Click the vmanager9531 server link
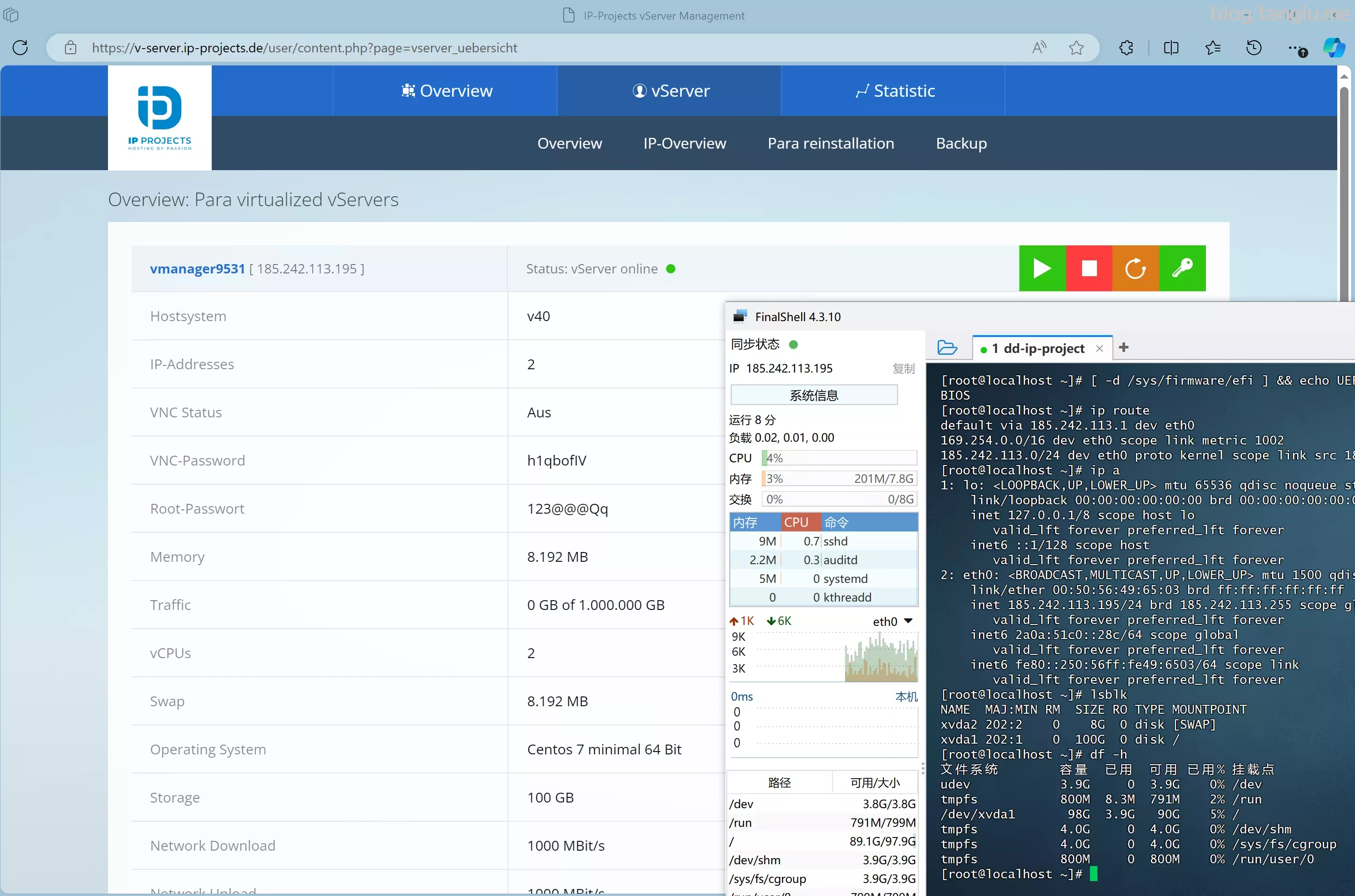The image size is (1355, 896). coord(197,269)
